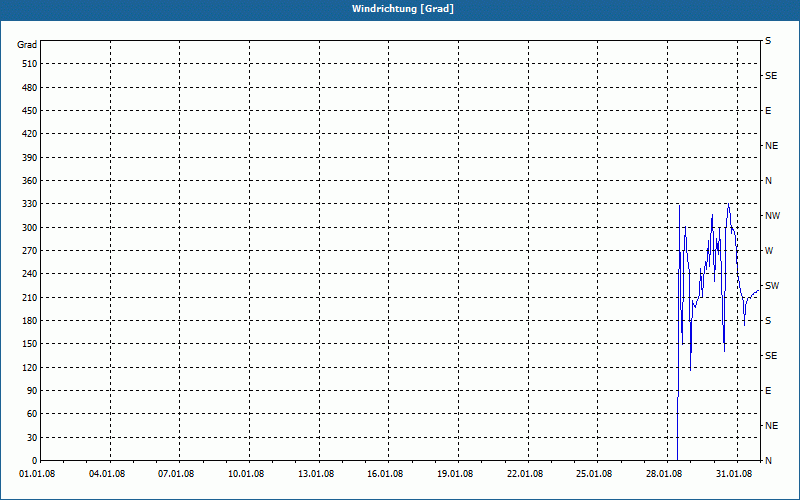The width and height of the screenshot is (800, 500).
Task: Select the 480 value on the left axis
Action: [x=30, y=88]
